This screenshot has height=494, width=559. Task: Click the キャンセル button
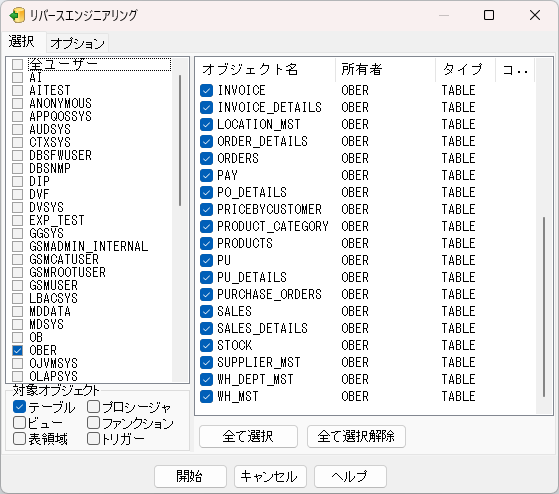pos(270,476)
